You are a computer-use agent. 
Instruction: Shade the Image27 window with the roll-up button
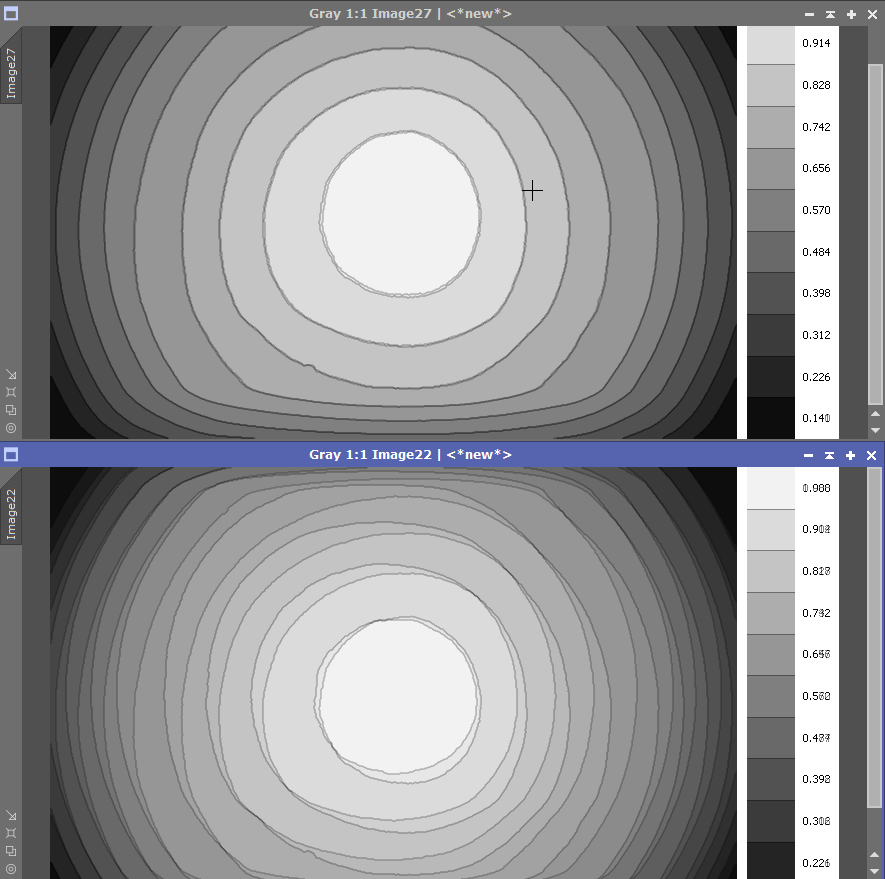[x=830, y=14]
